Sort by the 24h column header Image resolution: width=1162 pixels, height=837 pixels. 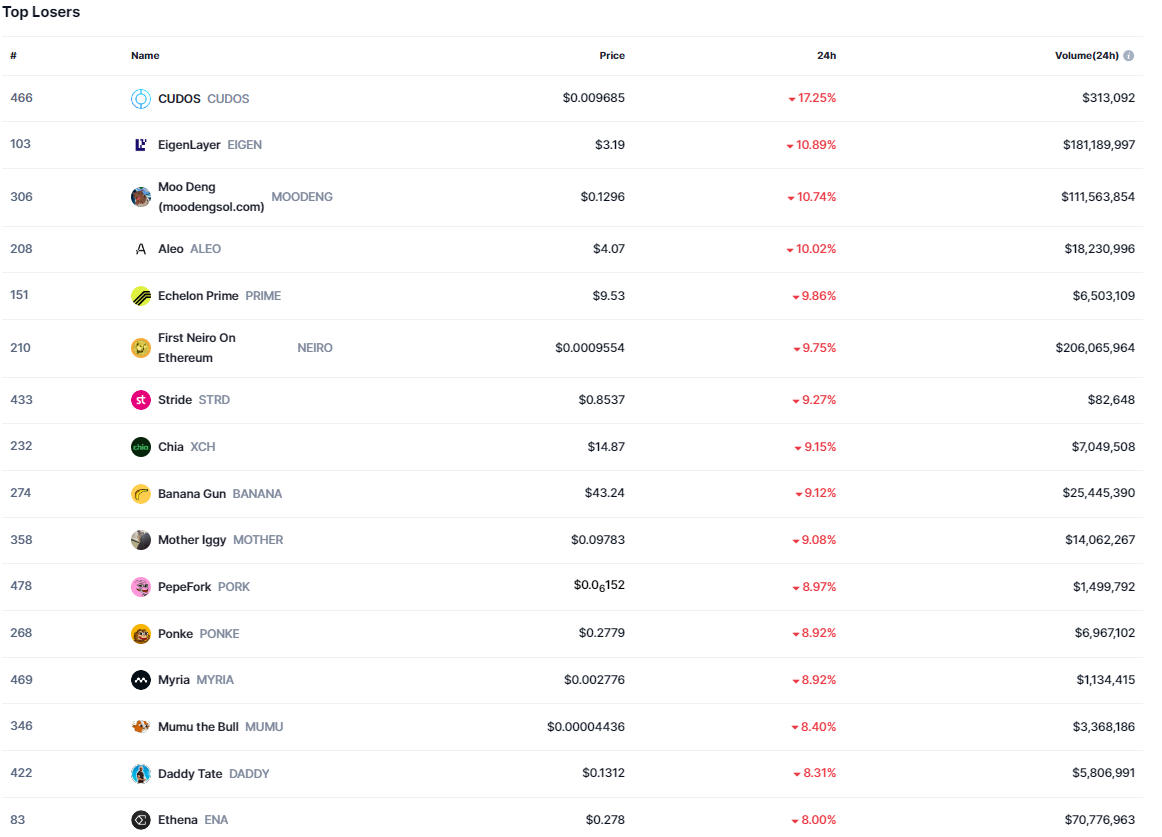[826, 56]
